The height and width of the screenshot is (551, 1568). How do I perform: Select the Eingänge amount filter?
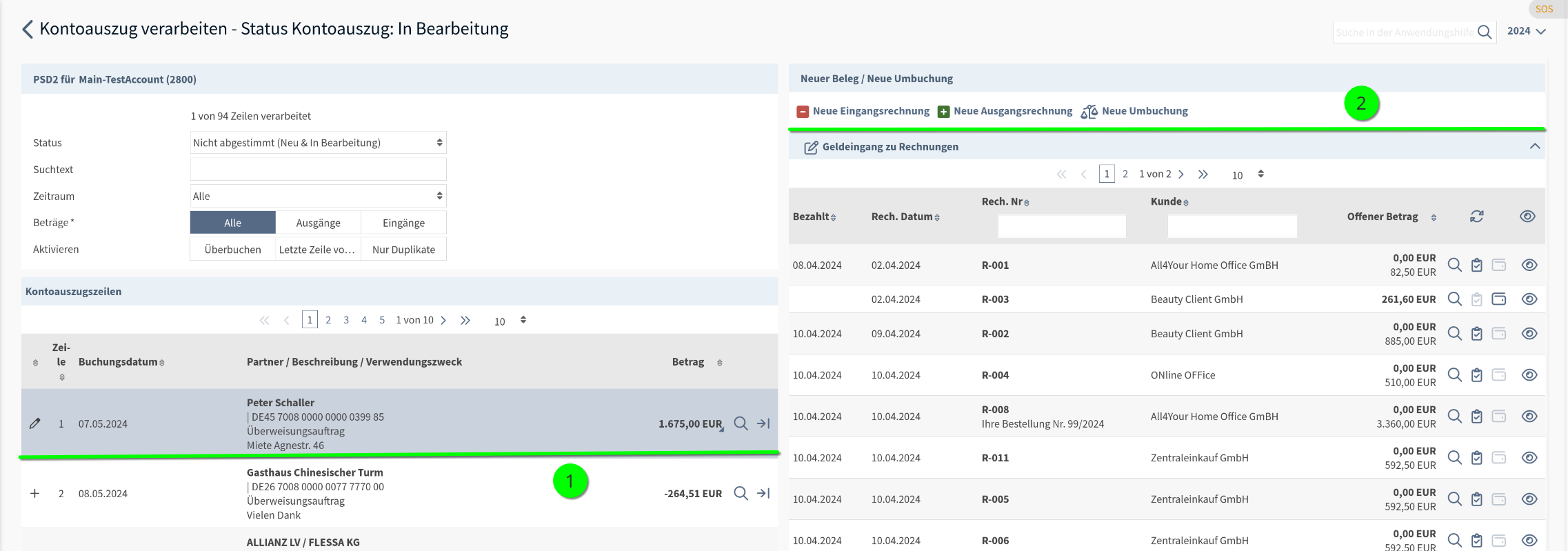[x=403, y=223]
